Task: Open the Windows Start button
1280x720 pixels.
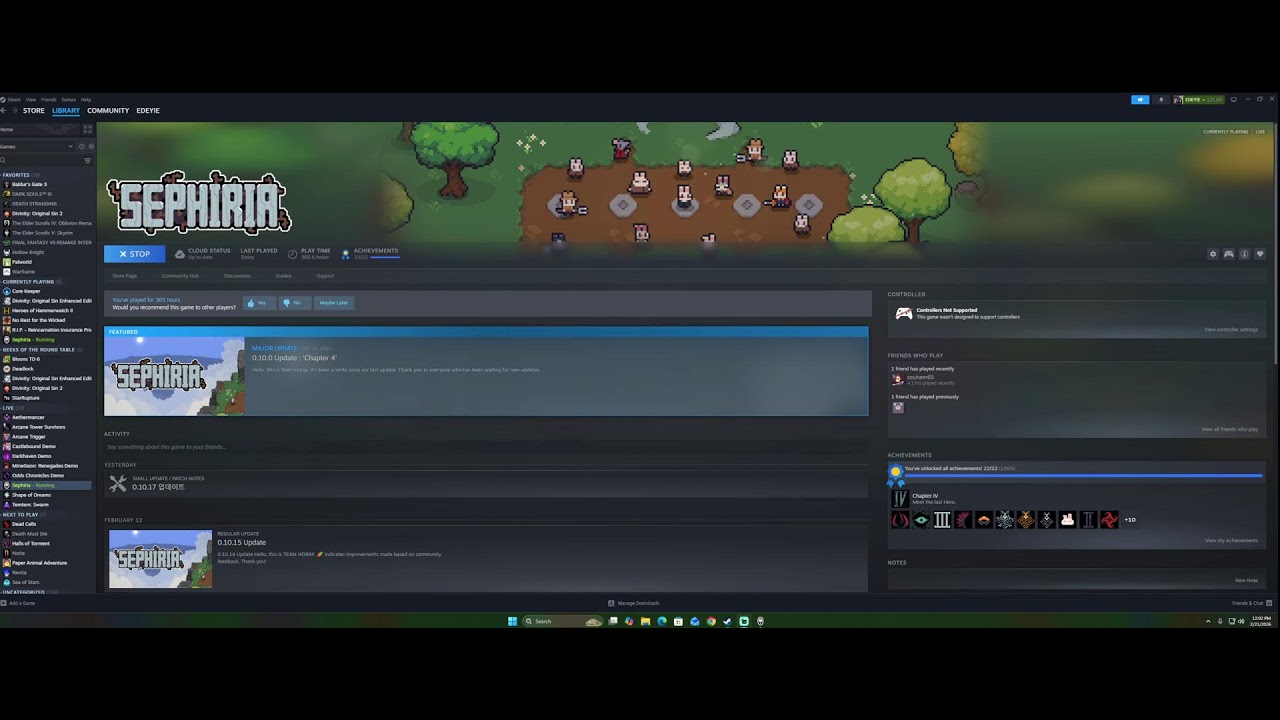Action: click(x=512, y=621)
